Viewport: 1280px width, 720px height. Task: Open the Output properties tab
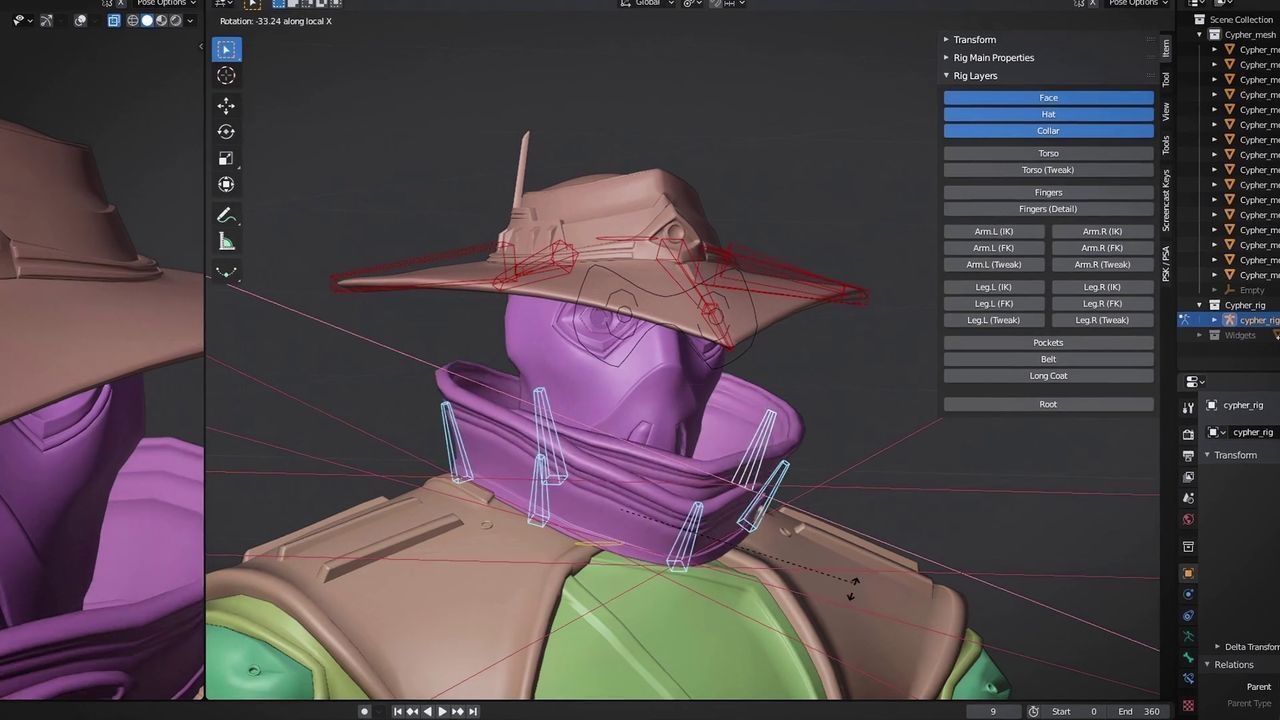click(x=1188, y=456)
